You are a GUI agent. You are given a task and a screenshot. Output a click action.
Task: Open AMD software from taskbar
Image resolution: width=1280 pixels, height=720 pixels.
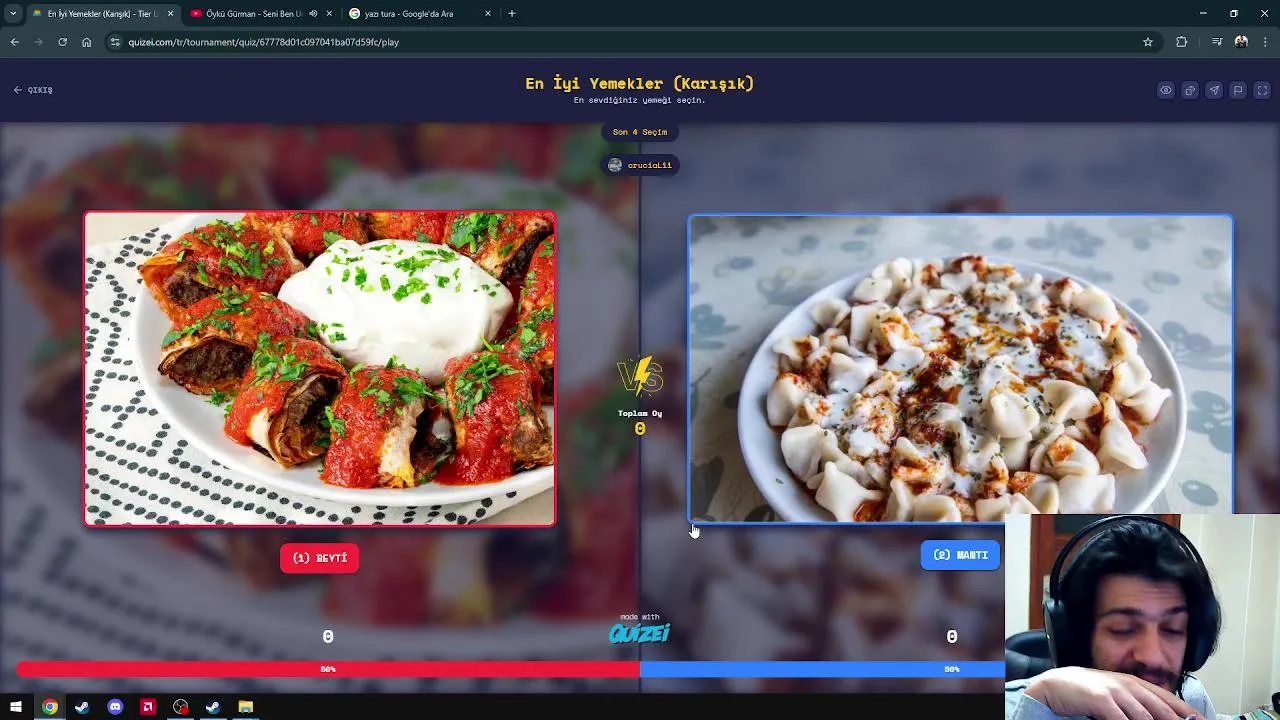click(x=148, y=707)
